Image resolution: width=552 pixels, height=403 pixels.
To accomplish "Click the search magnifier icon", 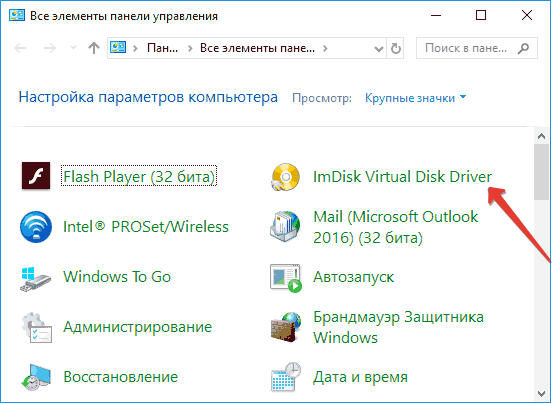I will (x=523, y=48).
